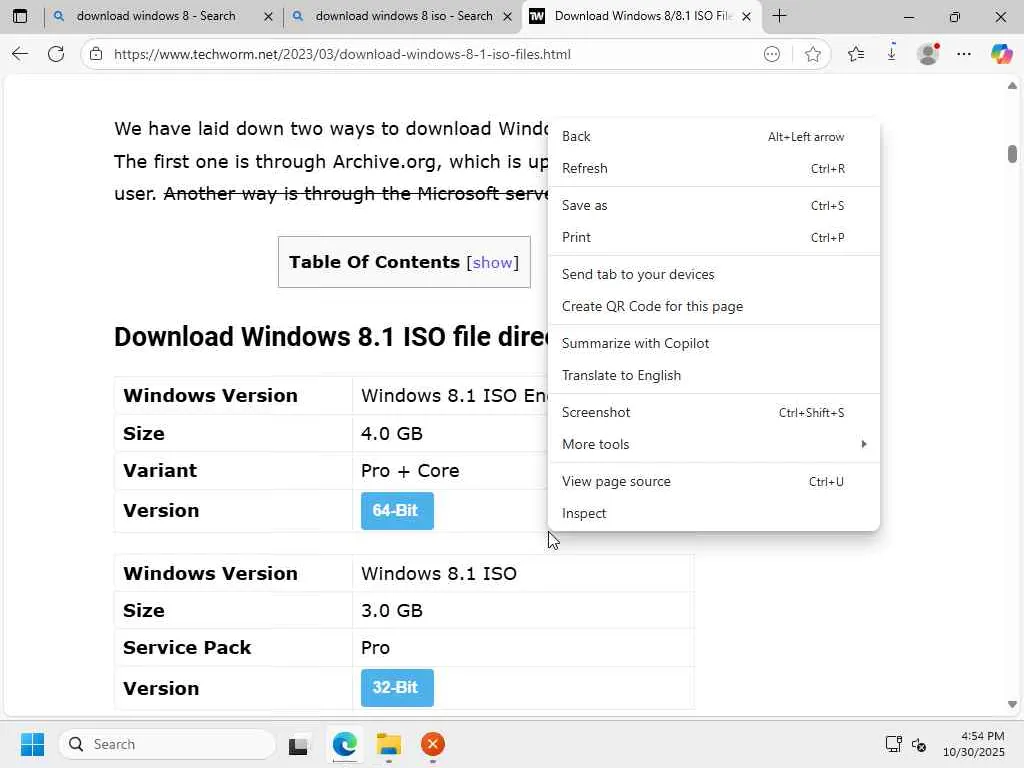This screenshot has width=1024, height=768.
Task: Open the Downloads icon
Action: pyautogui.click(x=891, y=54)
